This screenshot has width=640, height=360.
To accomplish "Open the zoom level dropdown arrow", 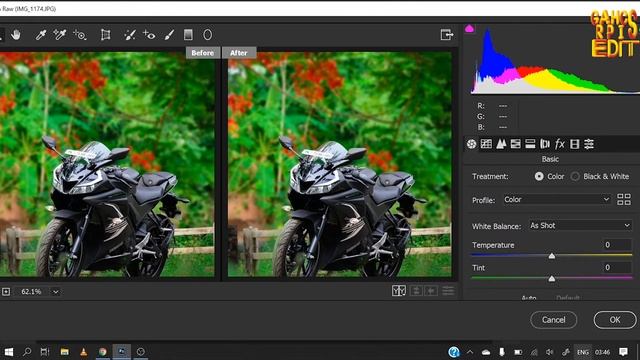I will tap(56, 292).
